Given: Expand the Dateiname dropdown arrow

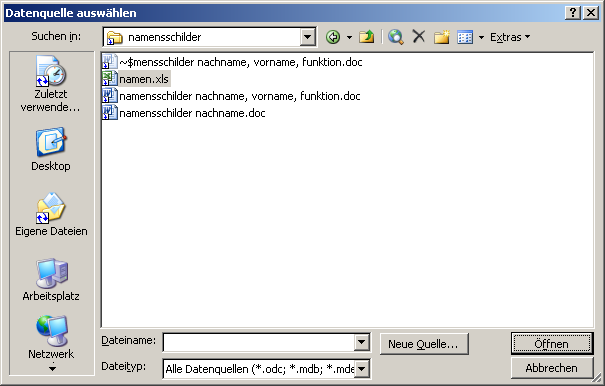Looking at the screenshot, I should click(x=362, y=342).
